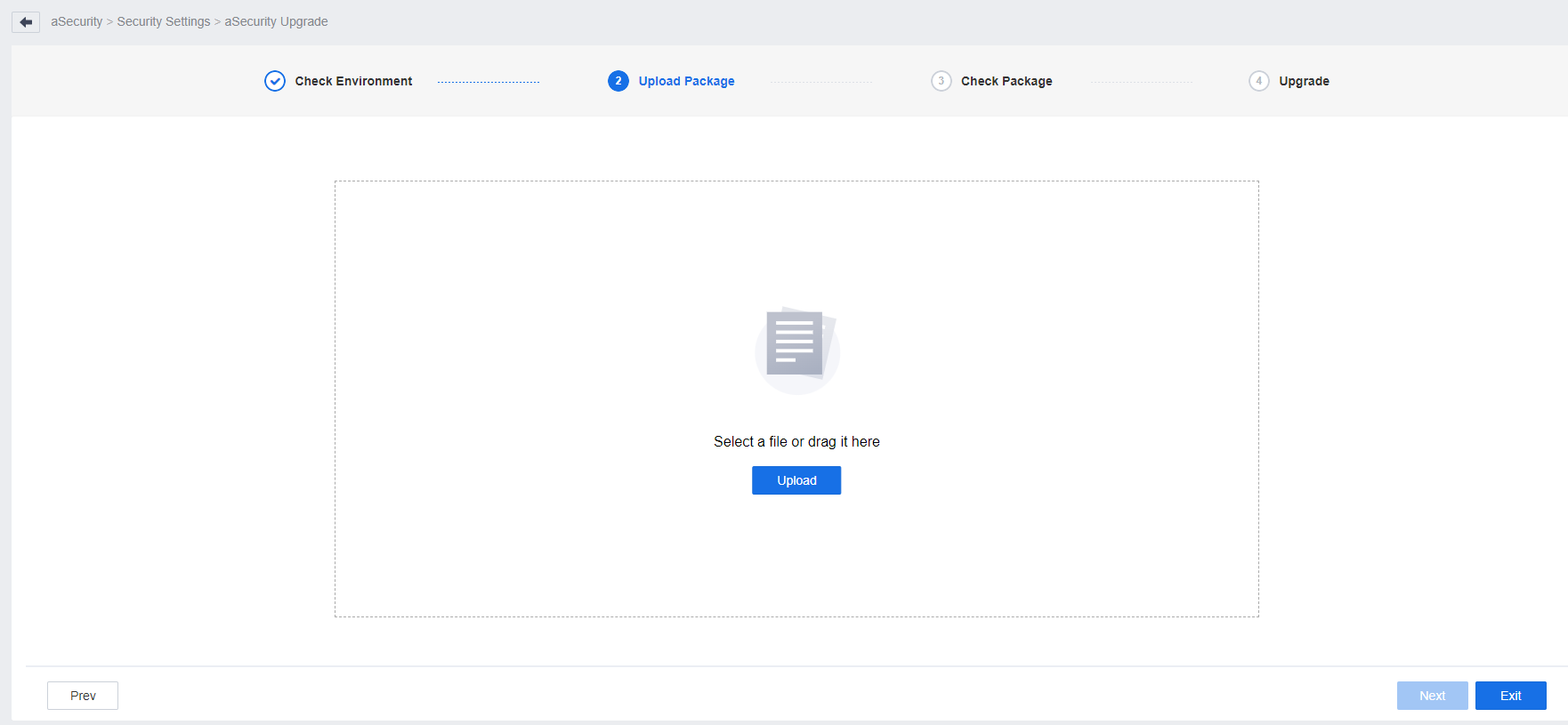The height and width of the screenshot is (725, 1568).
Task: Leave the wizard via Exit button
Action: click(x=1510, y=696)
